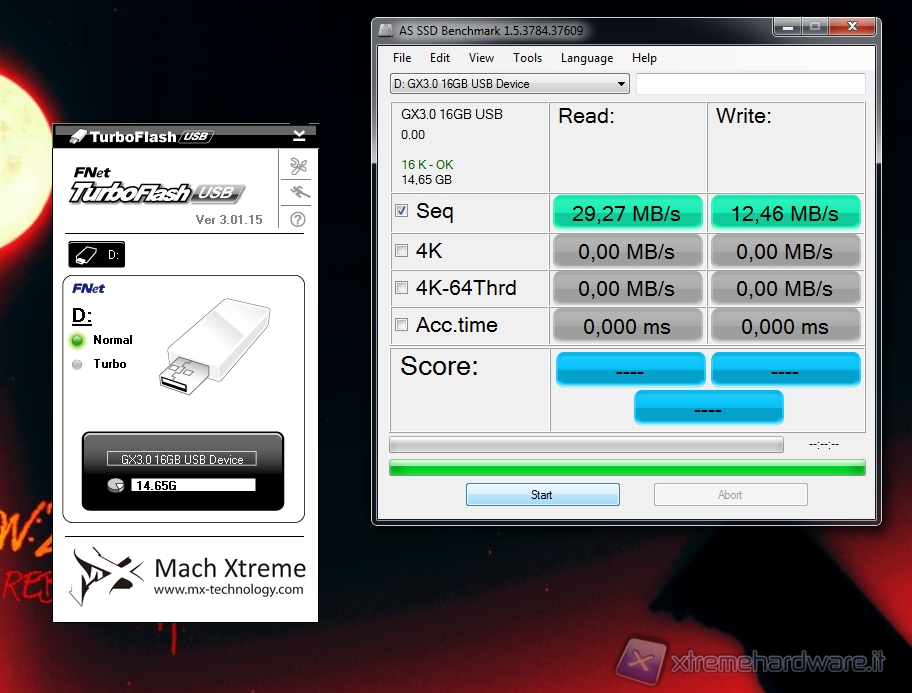912x693 pixels.
Task: Open TurboFlash help question mark icon
Action: 298,219
